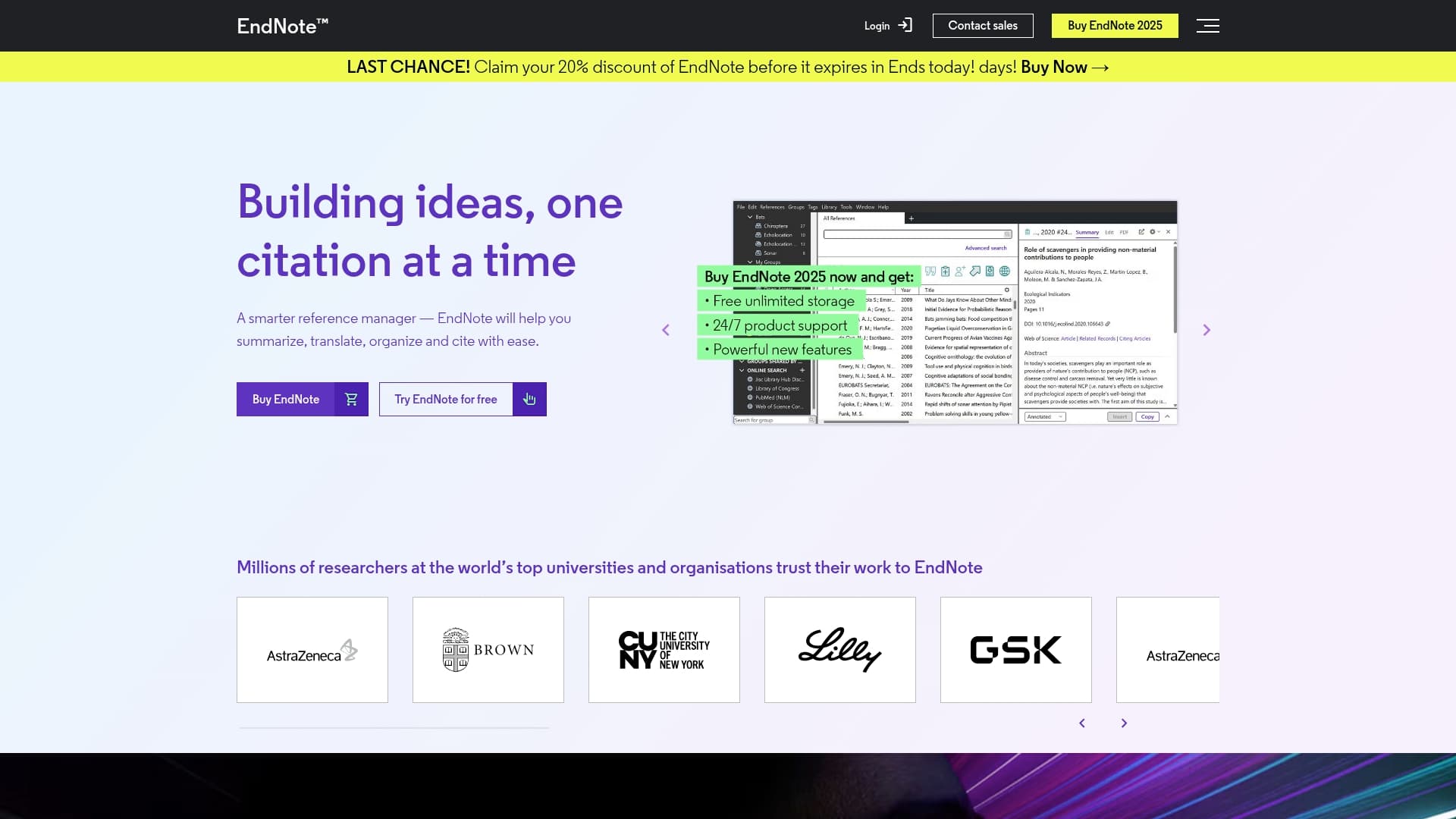The width and height of the screenshot is (1456, 819).
Task: Open Advanced search
Action: tap(985, 248)
